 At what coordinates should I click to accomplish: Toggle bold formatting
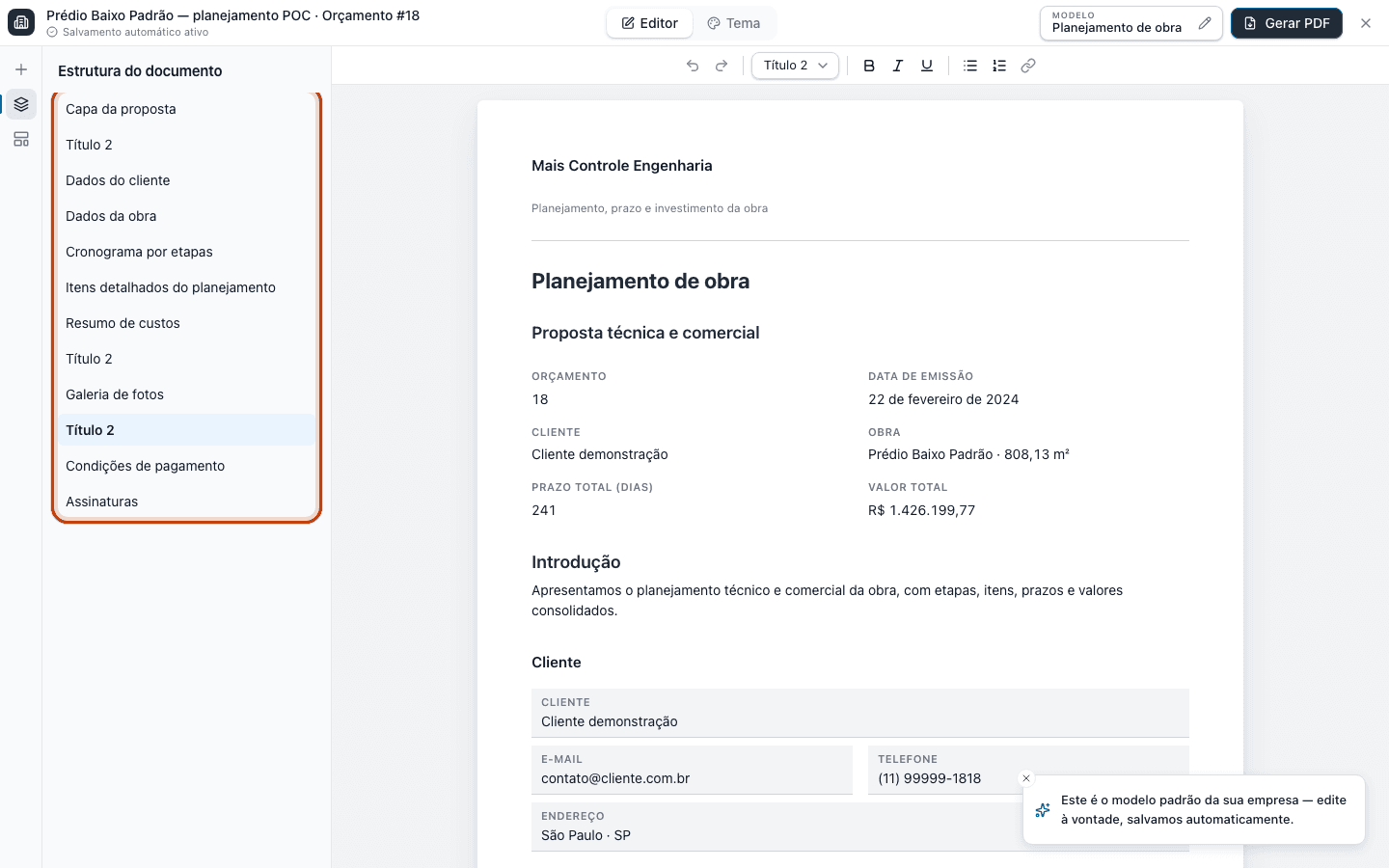[x=869, y=66]
